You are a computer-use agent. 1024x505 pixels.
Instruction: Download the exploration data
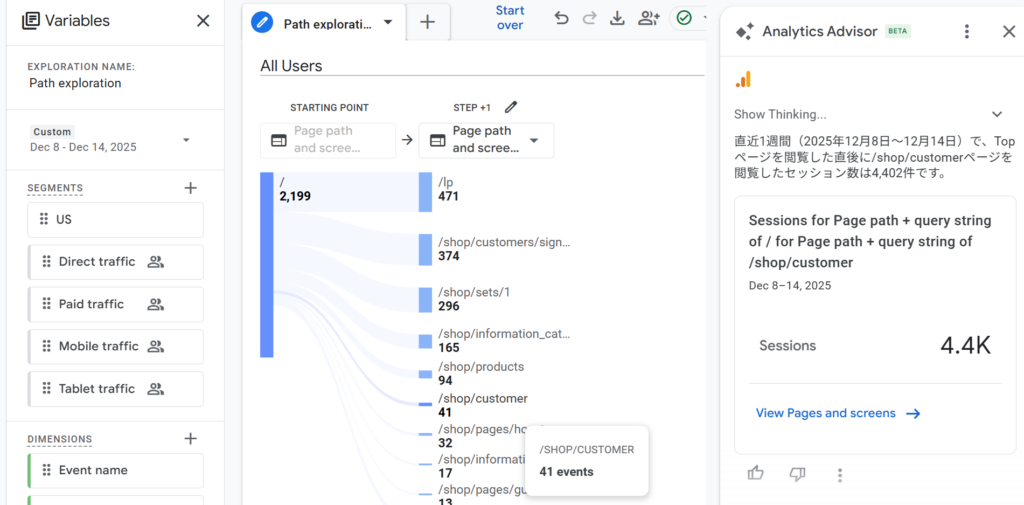click(x=617, y=18)
